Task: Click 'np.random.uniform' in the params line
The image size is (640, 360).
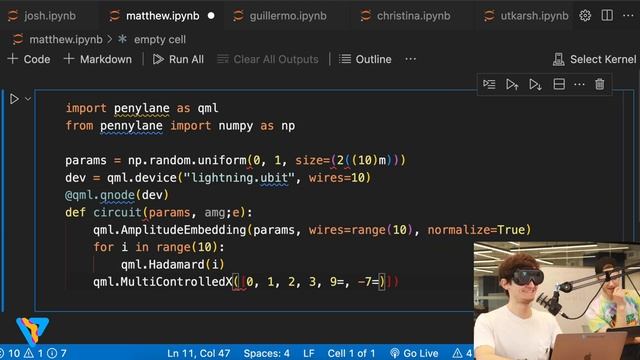Action: click(187, 160)
